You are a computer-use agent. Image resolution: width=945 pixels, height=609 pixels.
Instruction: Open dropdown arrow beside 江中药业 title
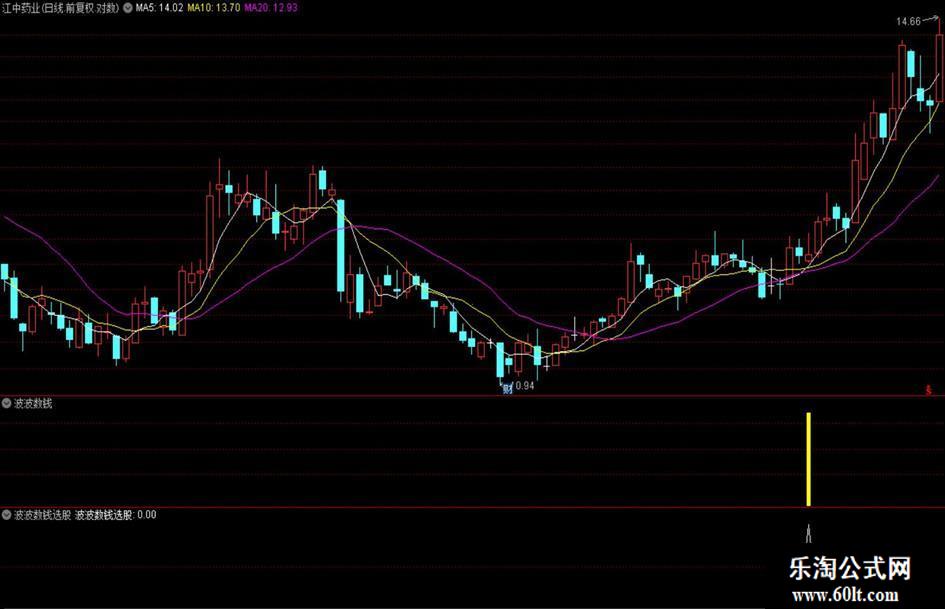click(128, 8)
